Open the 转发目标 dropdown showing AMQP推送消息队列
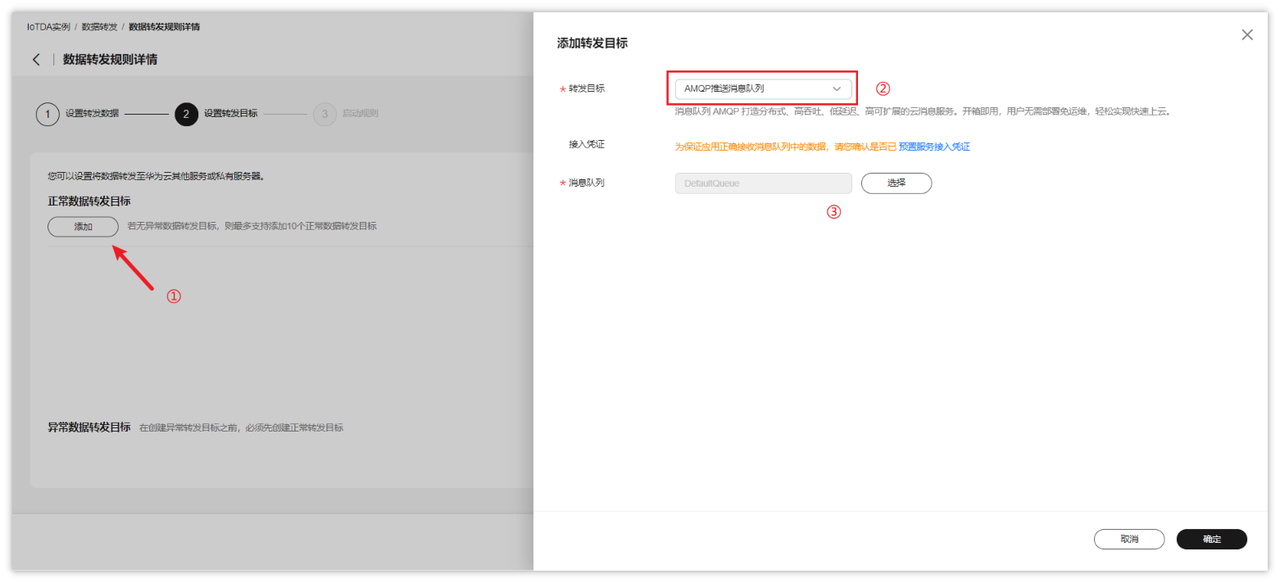The height and width of the screenshot is (583, 1280). (x=763, y=88)
